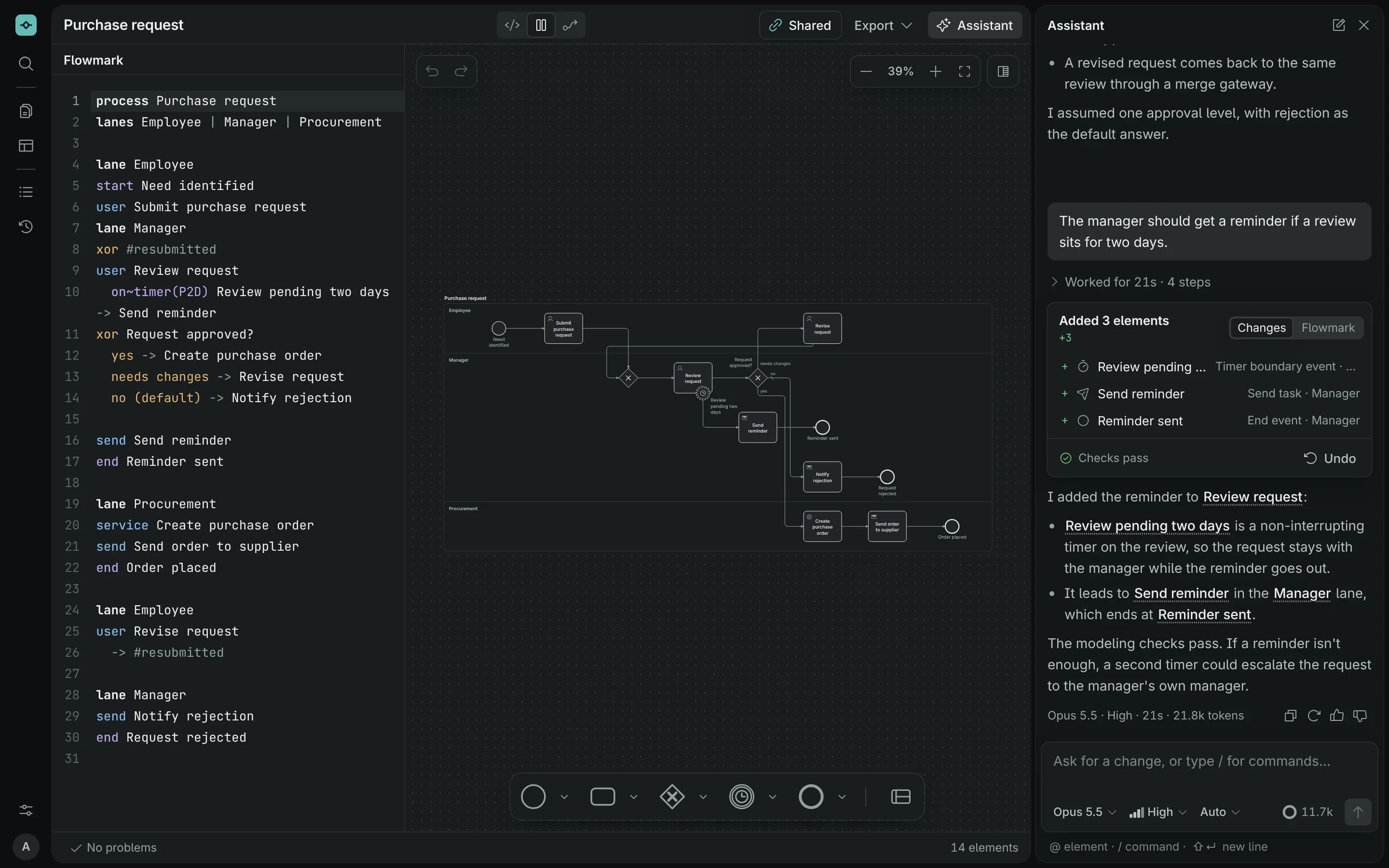Zoom out the diagram canvas
The height and width of the screenshot is (868, 1389).
(866, 71)
